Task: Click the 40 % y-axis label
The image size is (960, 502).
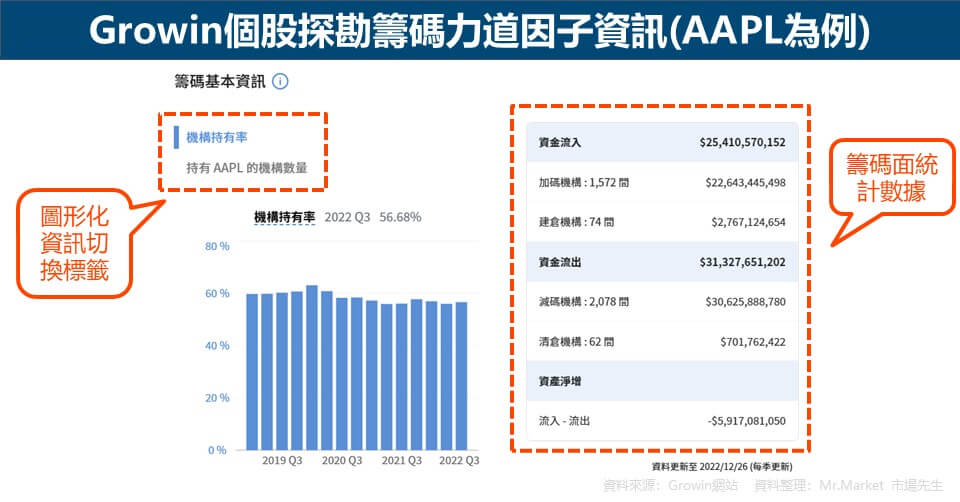Action: (x=217, y=346)
